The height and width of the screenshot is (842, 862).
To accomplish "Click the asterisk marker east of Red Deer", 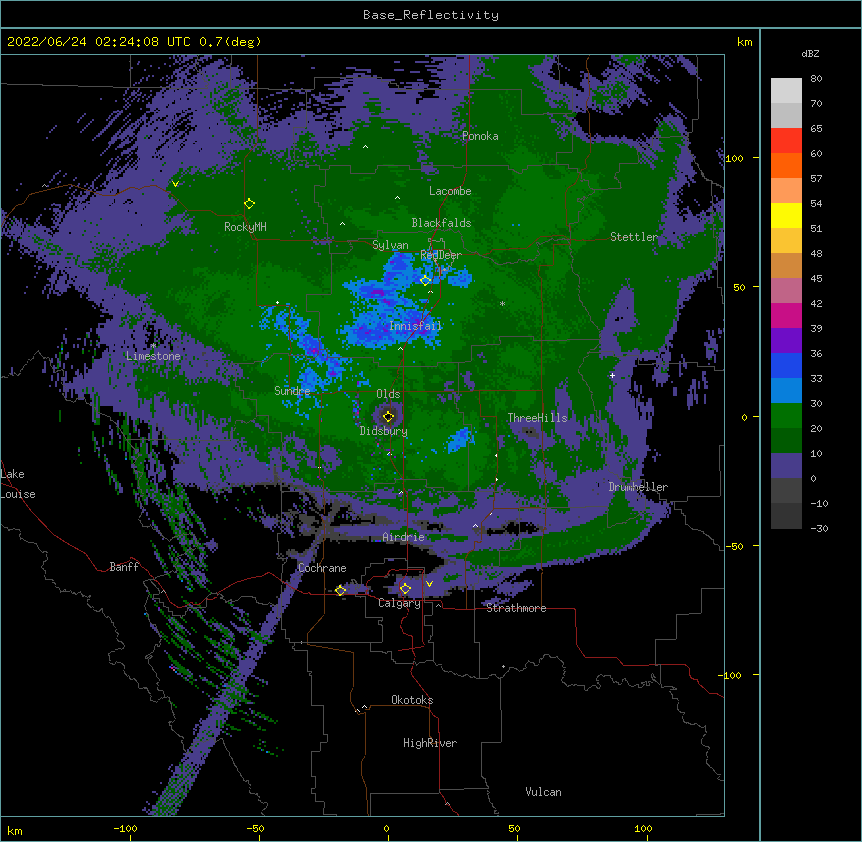I will (x=502, y=303).
